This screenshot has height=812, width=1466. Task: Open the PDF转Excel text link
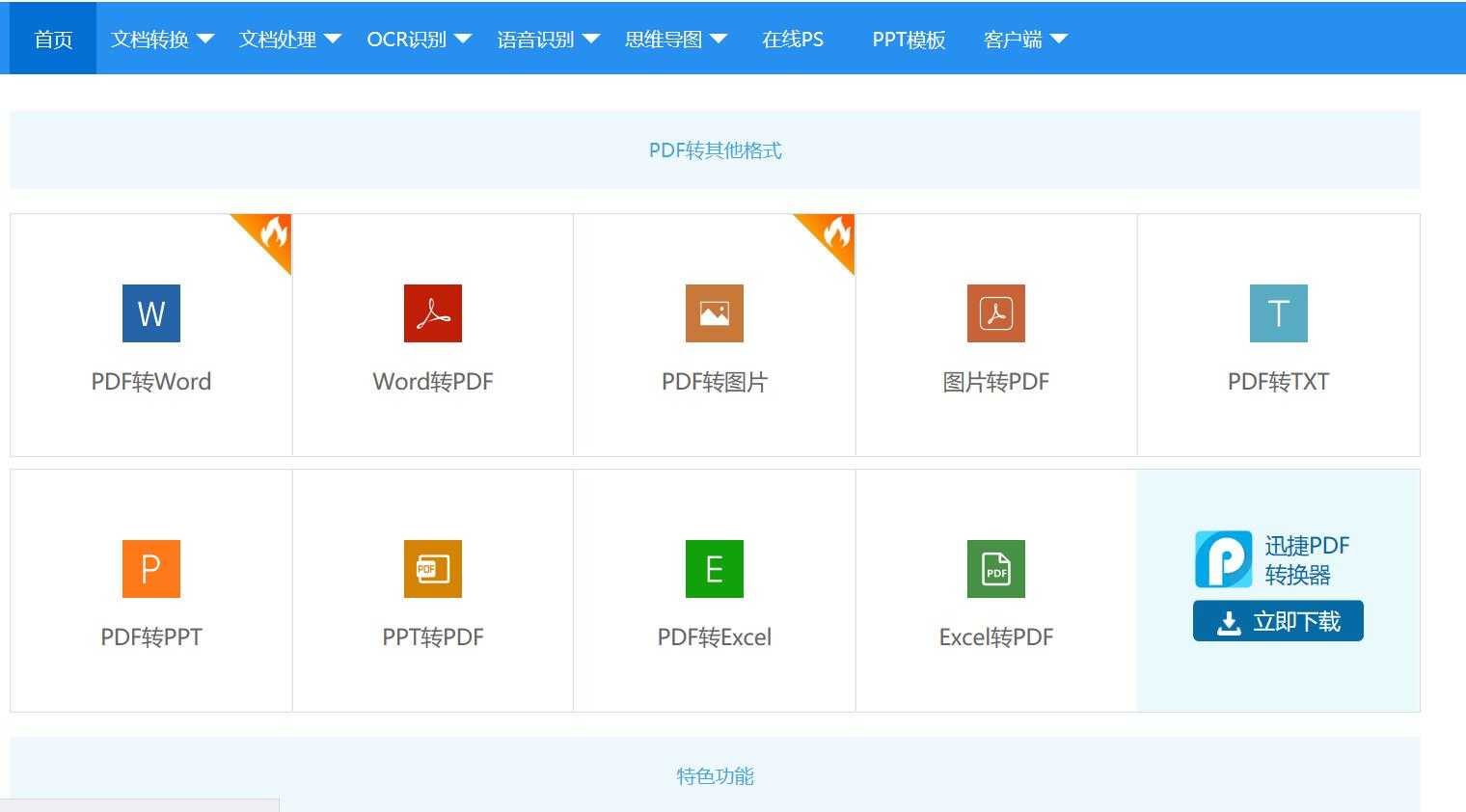click(x=715, y=637)
